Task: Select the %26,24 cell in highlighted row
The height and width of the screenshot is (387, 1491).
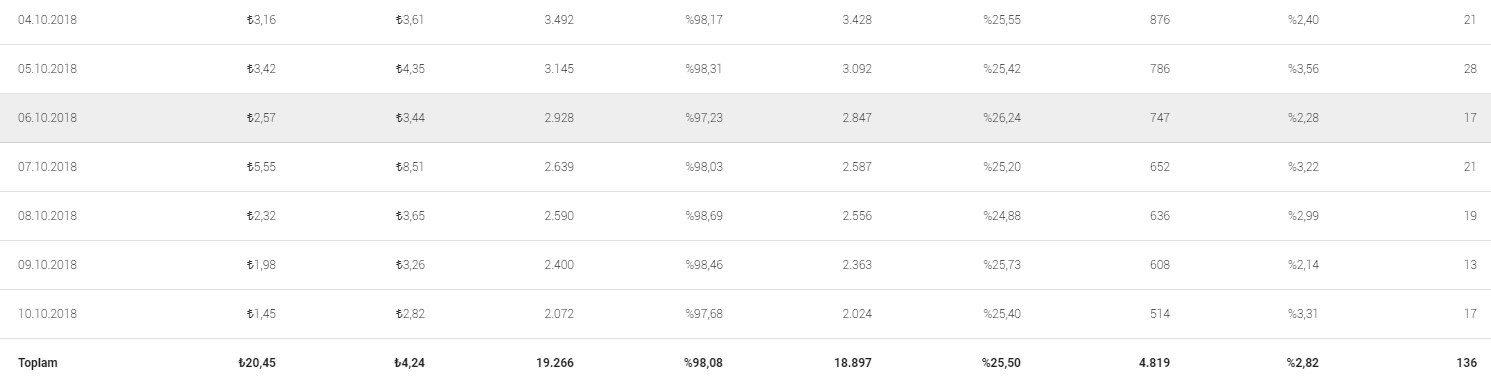Action: (1002, 118)
